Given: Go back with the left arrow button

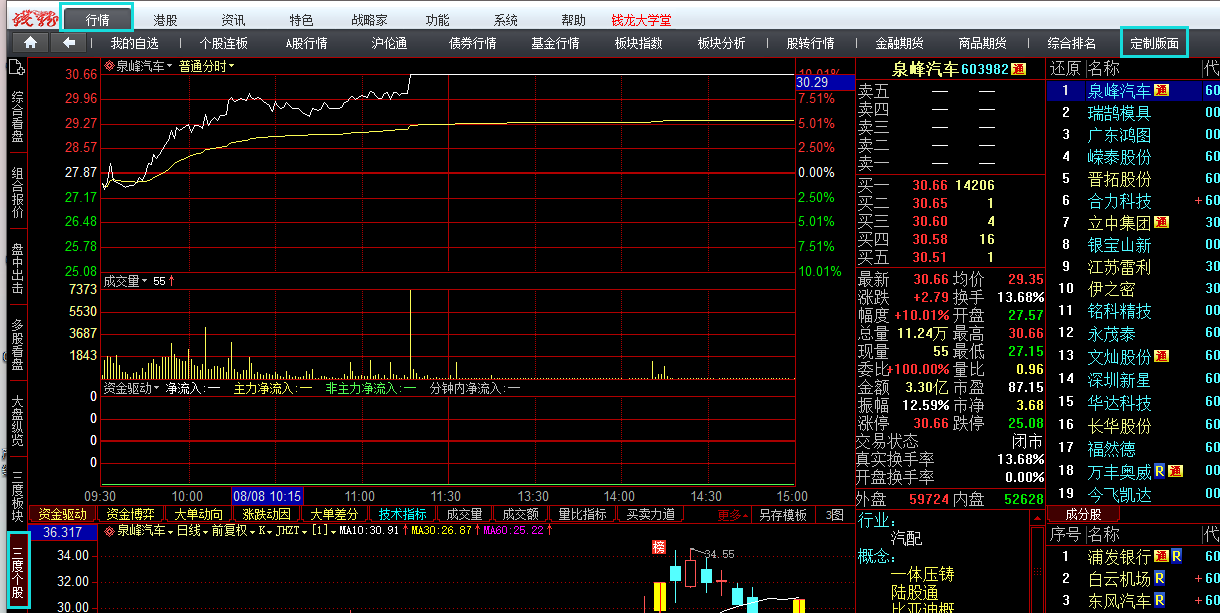Looking at the screenshot, I should click(68, 43).
